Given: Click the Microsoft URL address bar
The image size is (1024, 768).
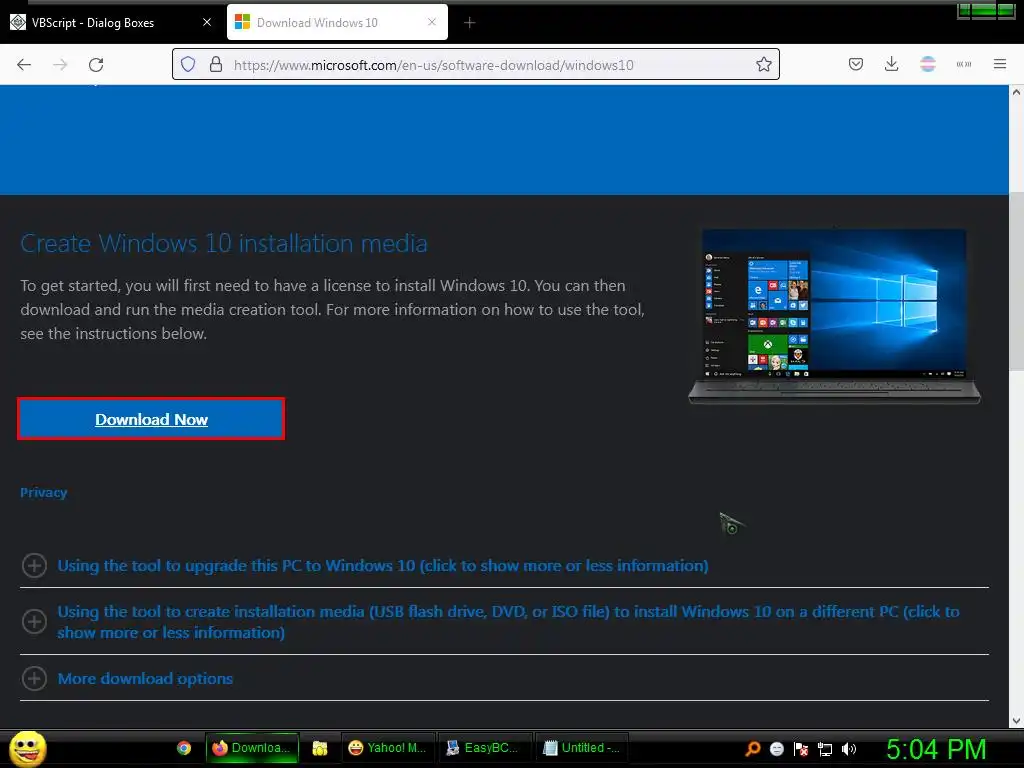Looking at the screenshot, I should point(475,65).
